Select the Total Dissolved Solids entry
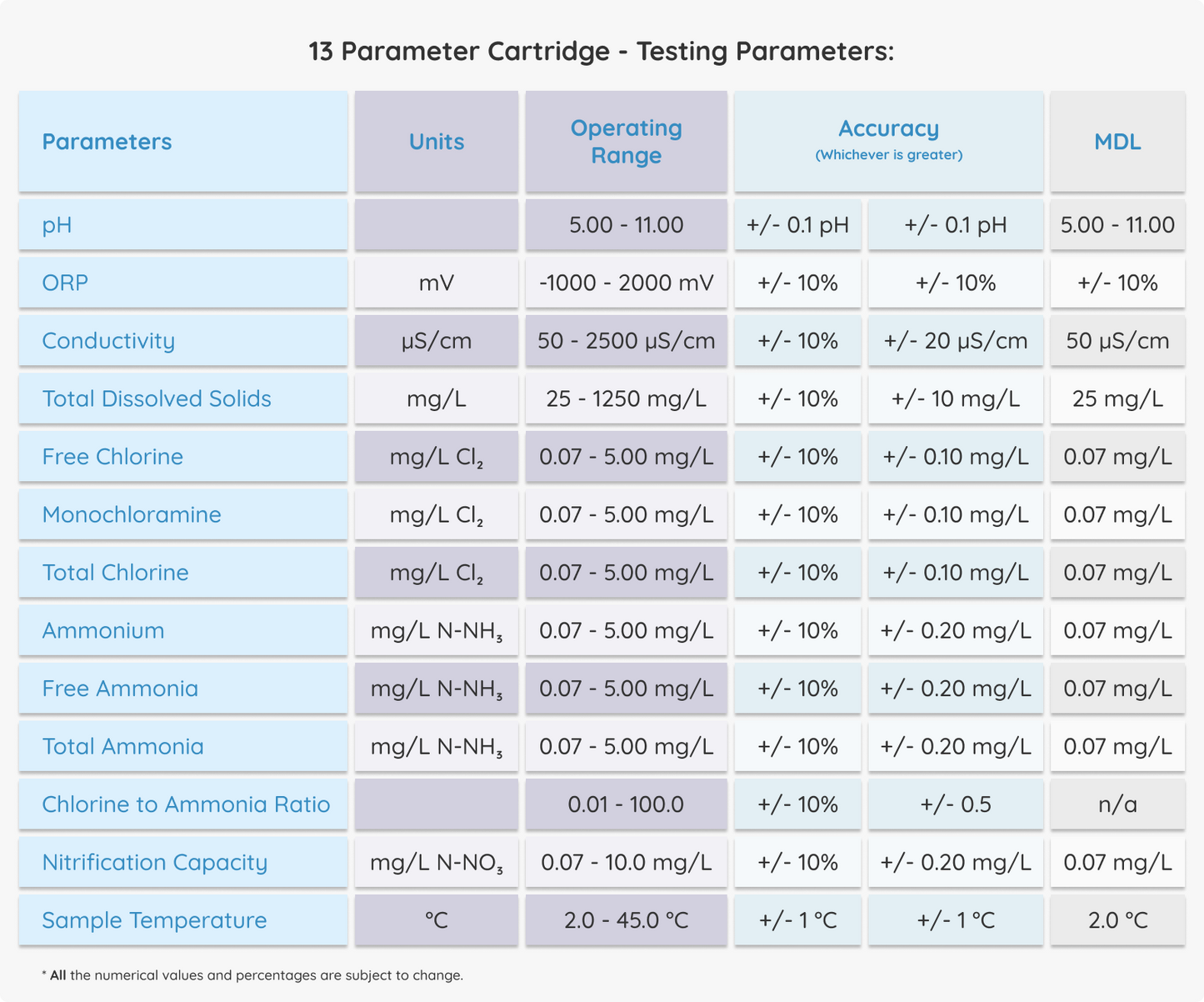 [x=157, y=398]
